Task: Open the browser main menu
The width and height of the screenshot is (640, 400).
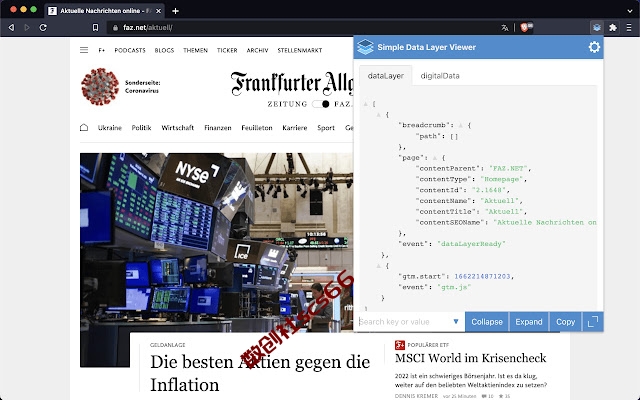Action: pyautogui.click(x=629, y=27)
